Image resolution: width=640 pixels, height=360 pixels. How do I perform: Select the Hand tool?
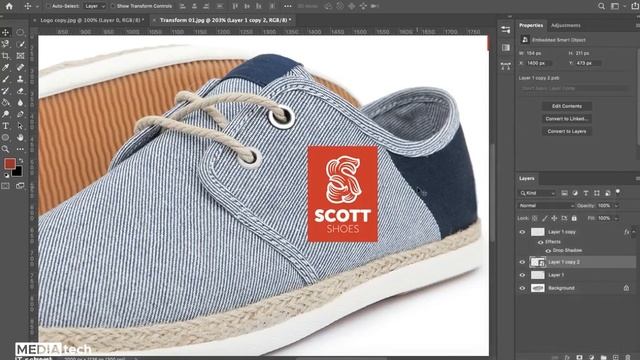(20, 138)
